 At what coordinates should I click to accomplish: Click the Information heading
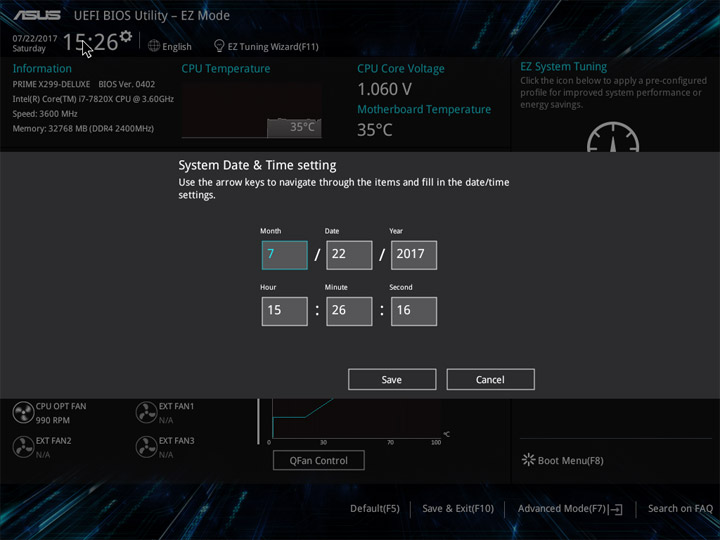42,68
